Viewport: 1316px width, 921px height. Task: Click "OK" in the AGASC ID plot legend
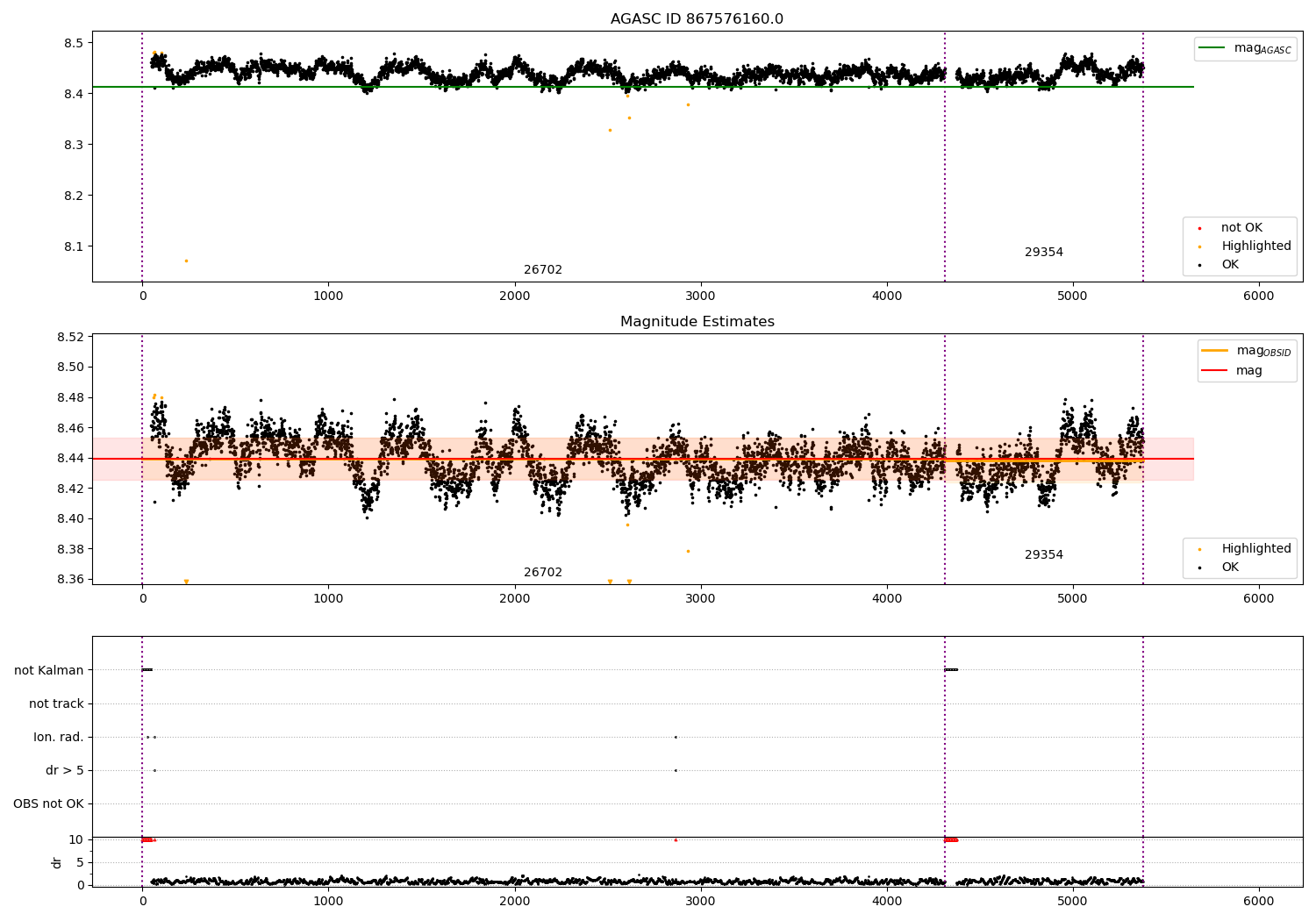(1219, 265)
